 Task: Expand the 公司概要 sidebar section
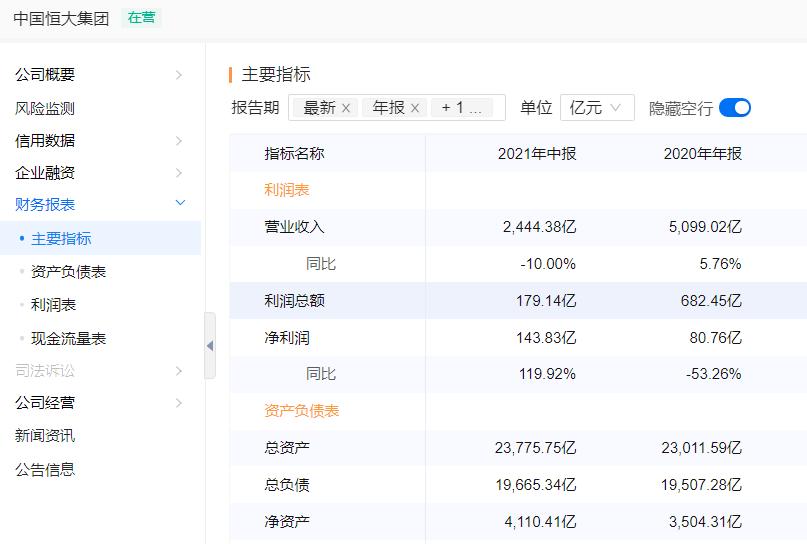(179, 75)
